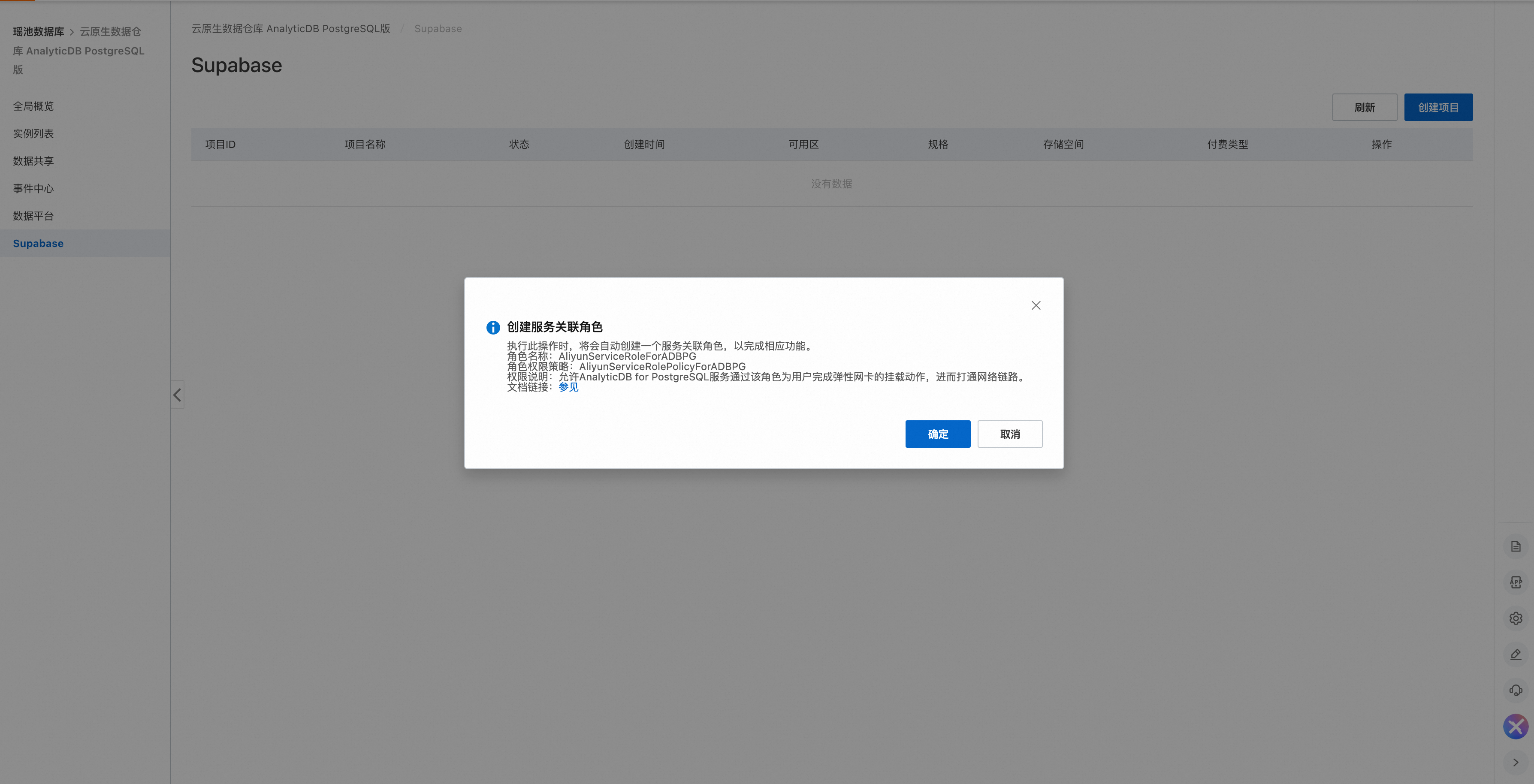Viewport: 1534px width, 784px height.
Task: Click the 创建时间 column header
Action: point(644,144)
